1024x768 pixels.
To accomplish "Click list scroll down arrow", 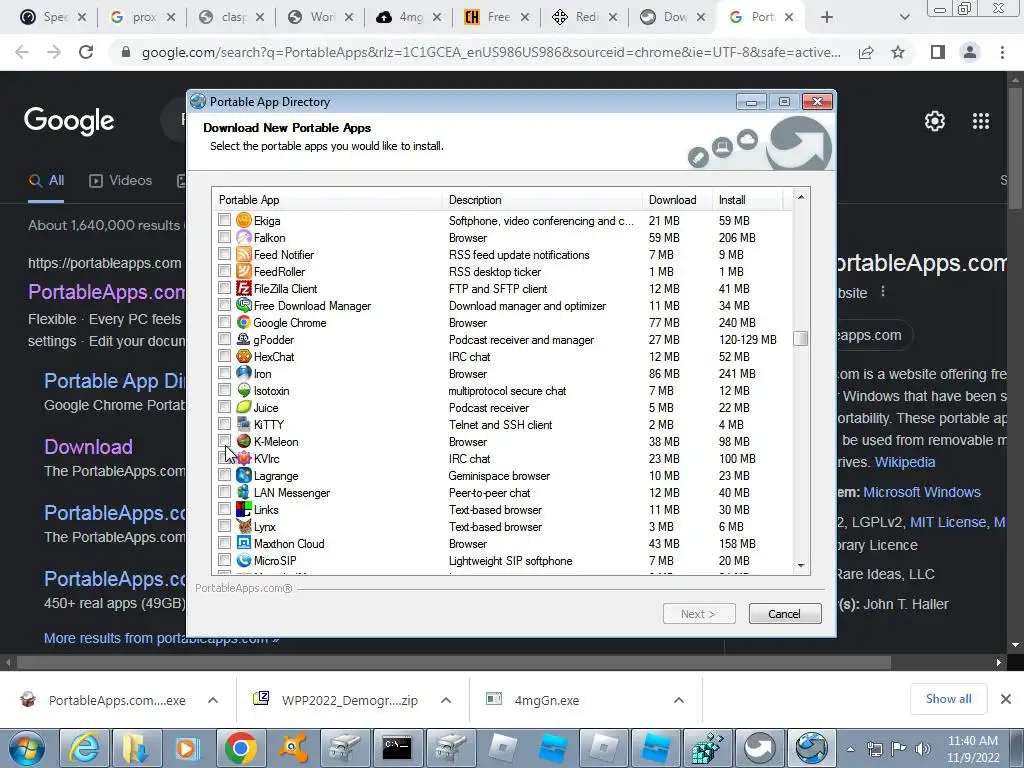I will [801, 566].
